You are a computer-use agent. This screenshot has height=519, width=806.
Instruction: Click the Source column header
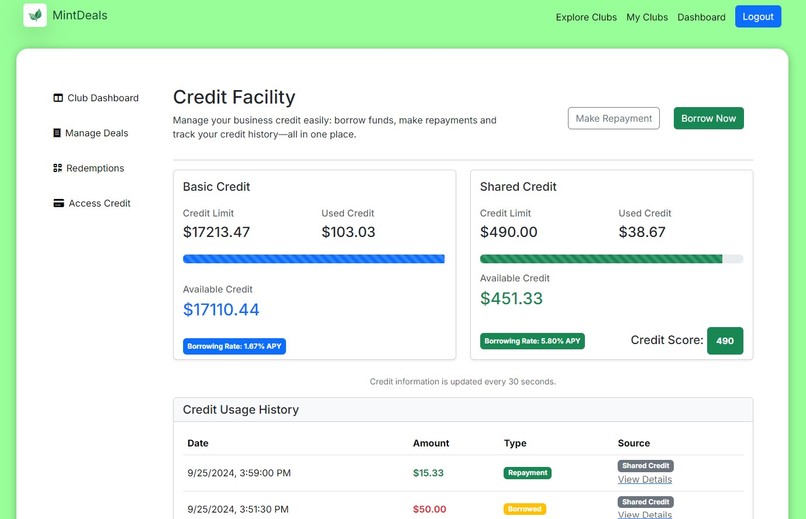coord(634,443)
